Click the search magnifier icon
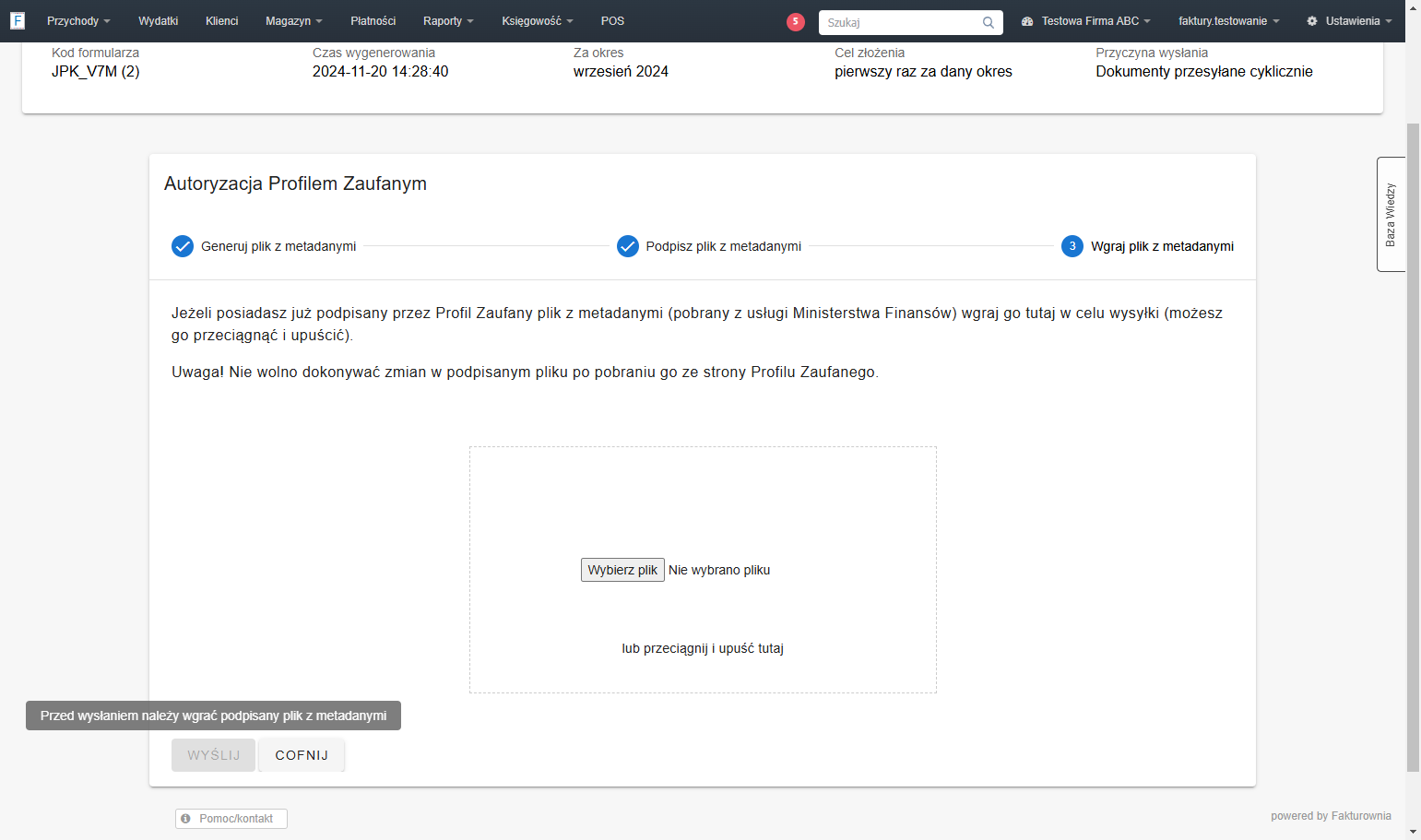Image resolution: width=1421 pixels, height=840 pixels. [x=989, y=22]
